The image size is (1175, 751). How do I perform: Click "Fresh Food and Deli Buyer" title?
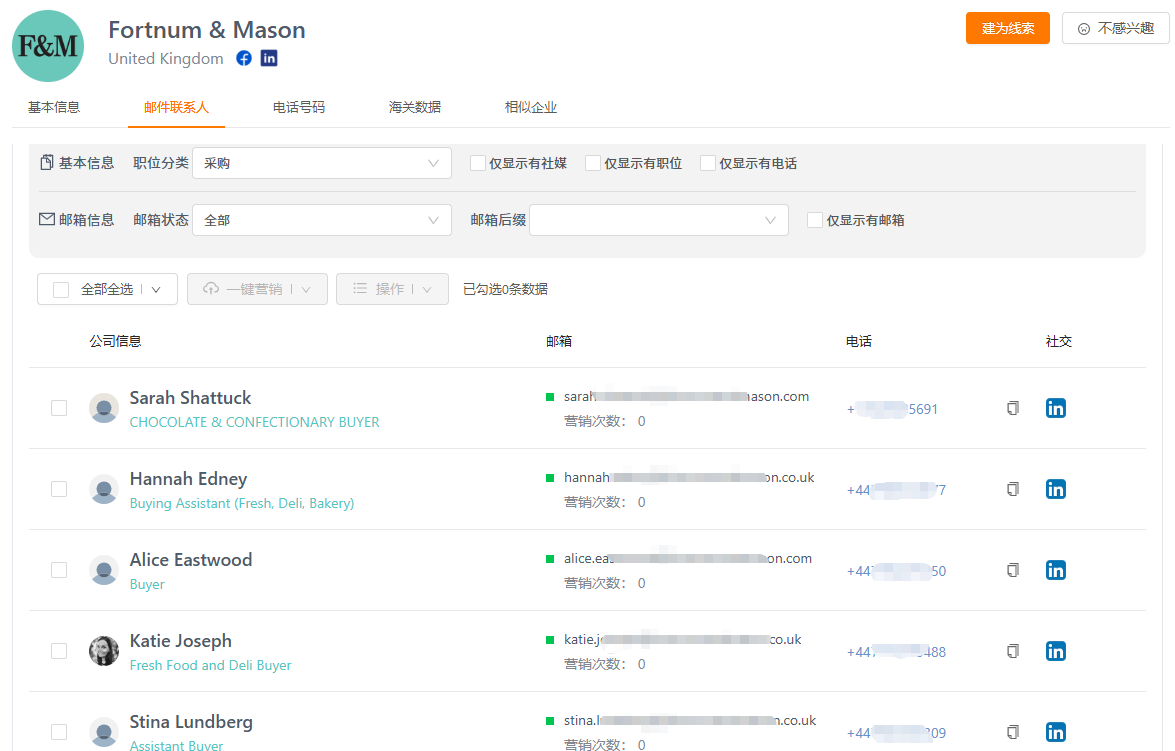click(x=211, y=665)
